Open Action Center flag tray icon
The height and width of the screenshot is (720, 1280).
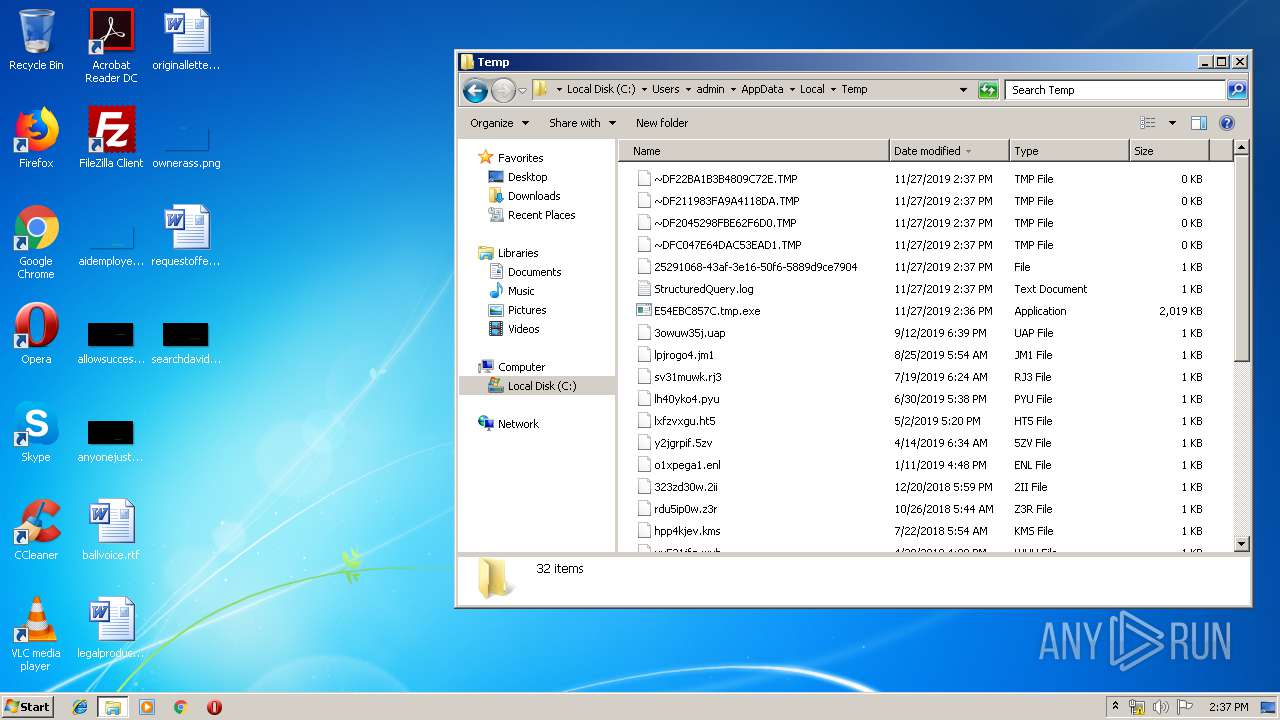coord(1185,707)
